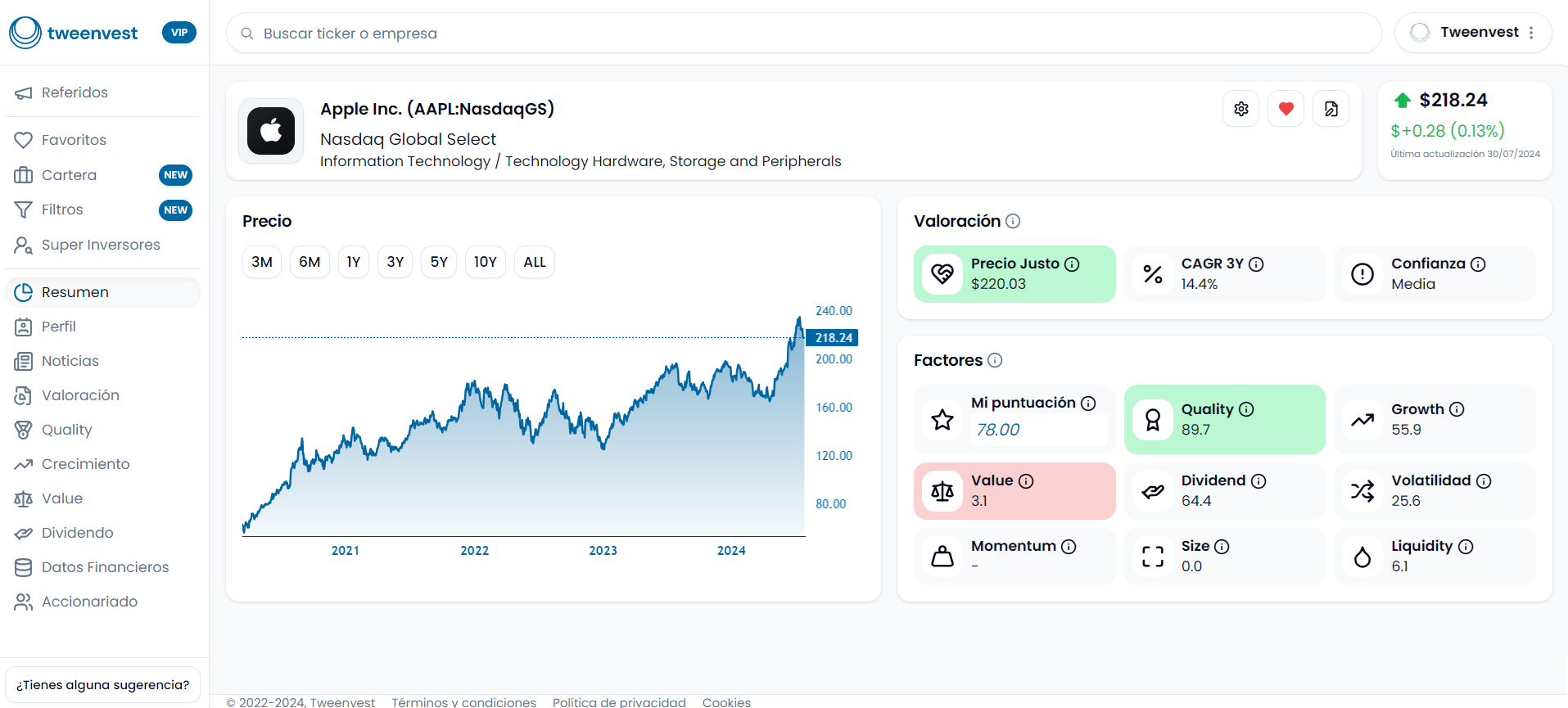The width and height of the screenshot is (1568, 708).
Task: Go to Super Inversores page
Action: (101, 245)
